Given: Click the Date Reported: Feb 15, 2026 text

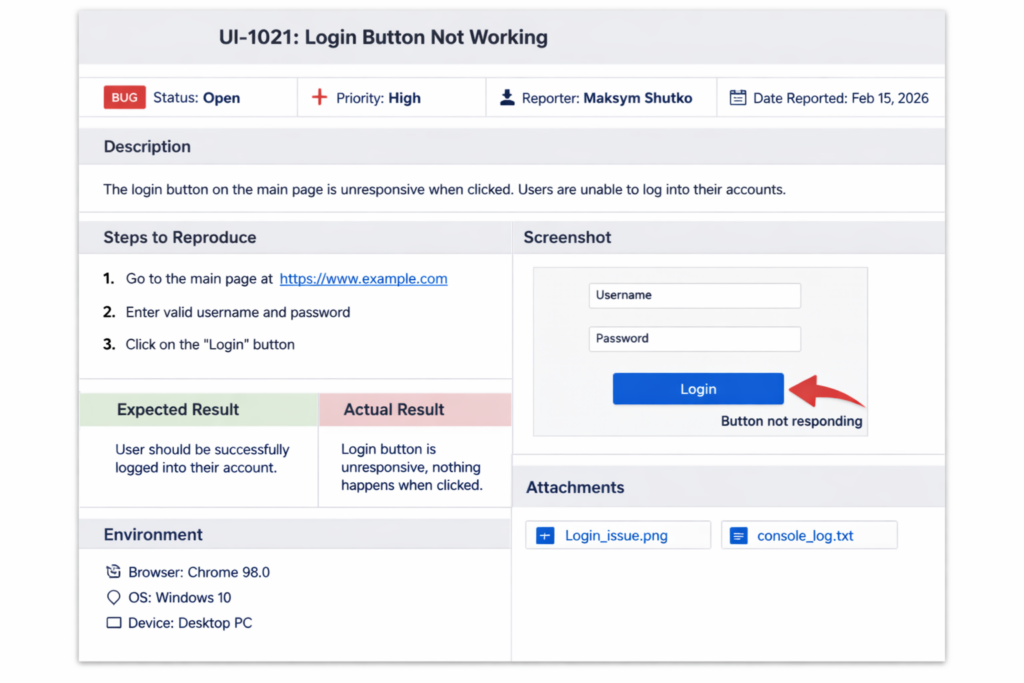Looking at the screenshot, I should click(840, 98).
